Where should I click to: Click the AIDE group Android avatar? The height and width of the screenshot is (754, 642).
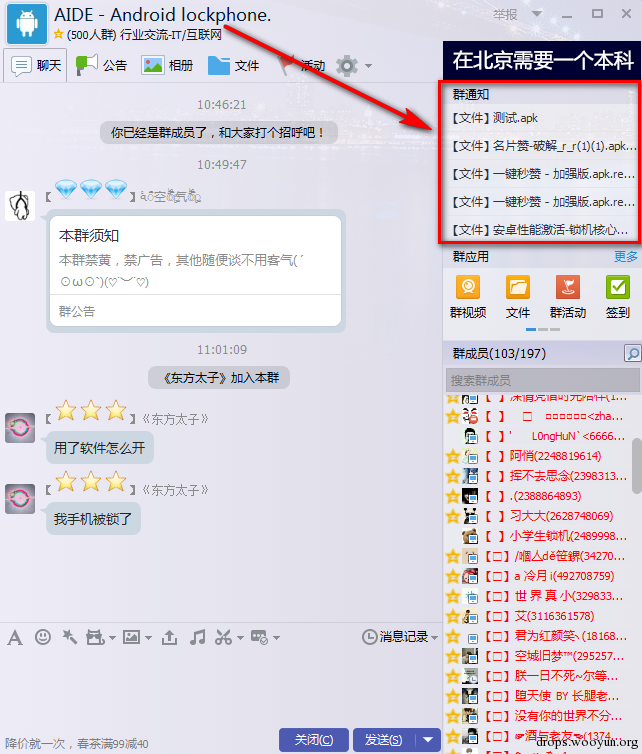coord(27,24)
